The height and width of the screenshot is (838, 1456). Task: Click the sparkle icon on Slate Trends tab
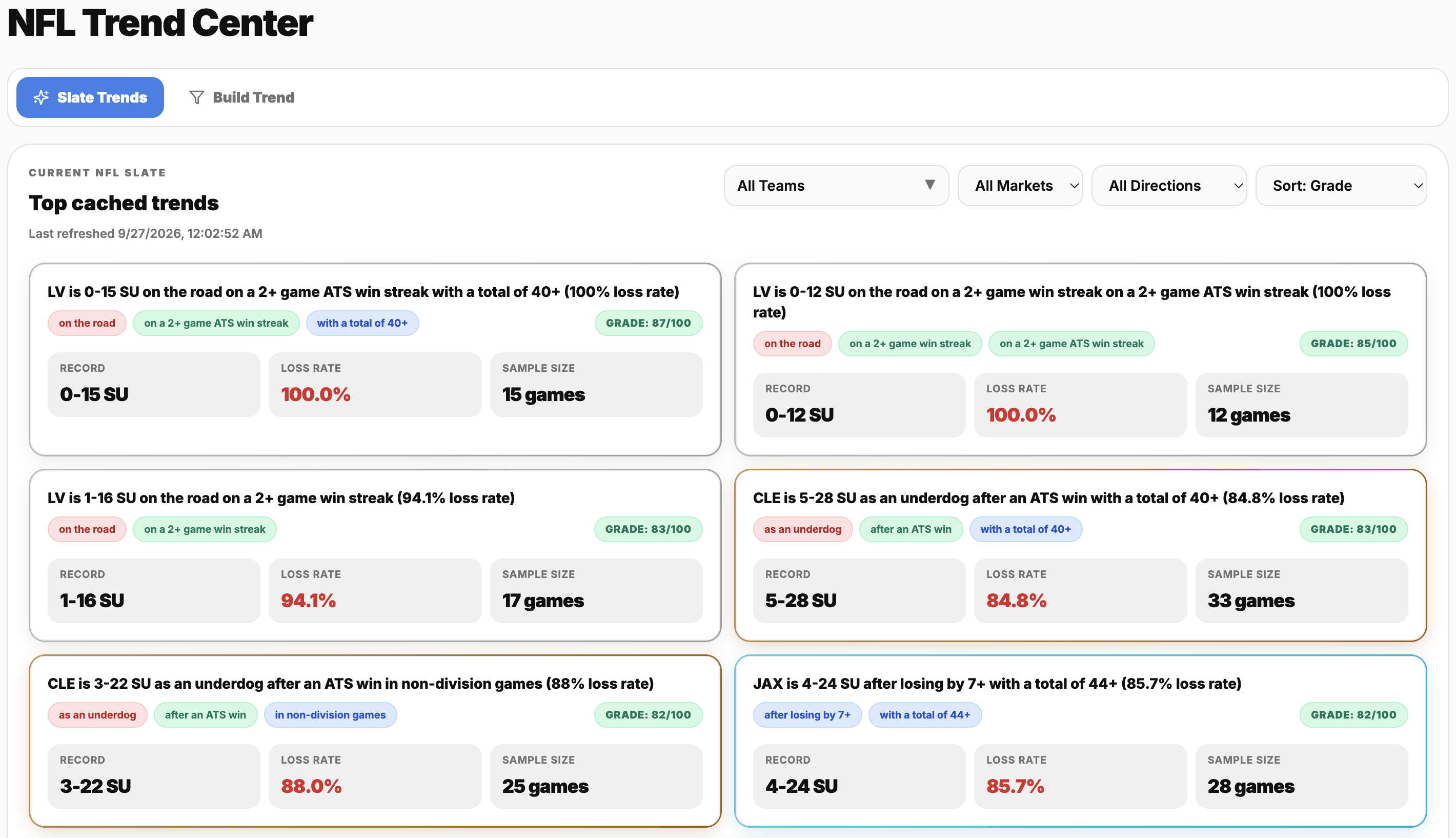(x=41, y=97)
